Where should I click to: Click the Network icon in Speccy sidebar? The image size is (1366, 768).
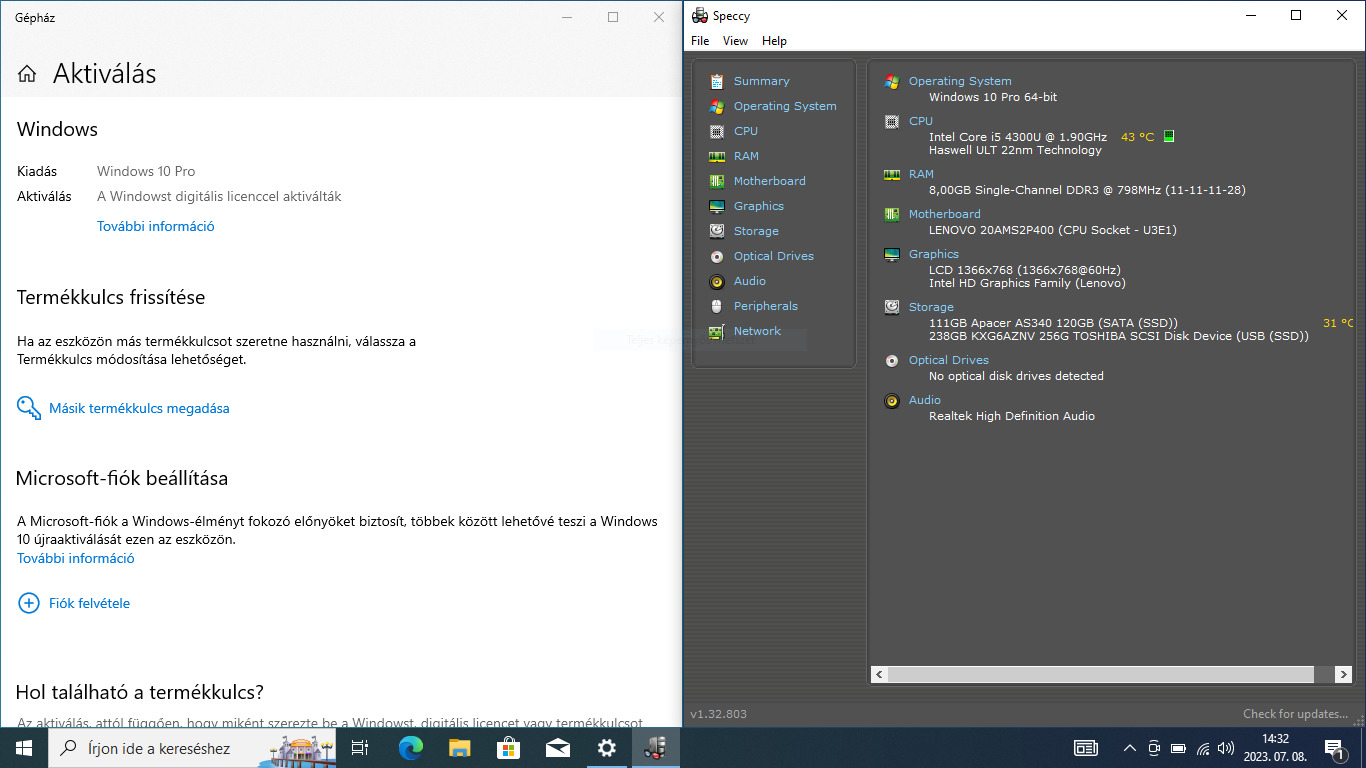[716, 331]
